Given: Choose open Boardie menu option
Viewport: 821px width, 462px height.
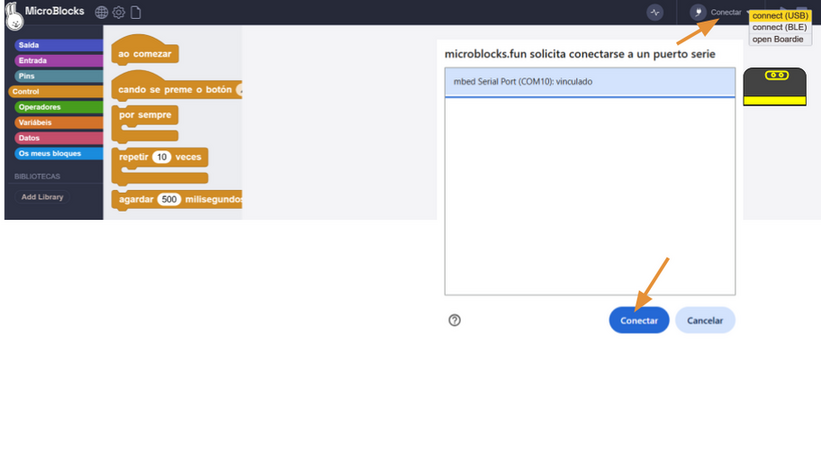Looking at the screenshot, I should click(x=780, y=39).
